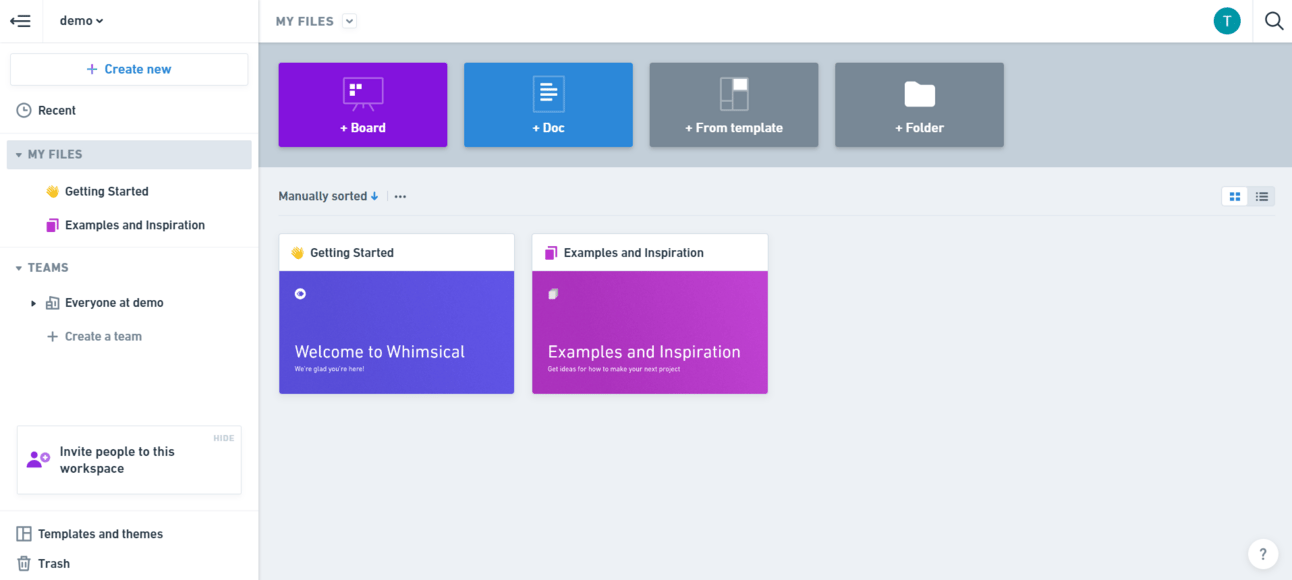Click the Getting Started card title
The image size is (1292, 580).
[x=352, y=253]
